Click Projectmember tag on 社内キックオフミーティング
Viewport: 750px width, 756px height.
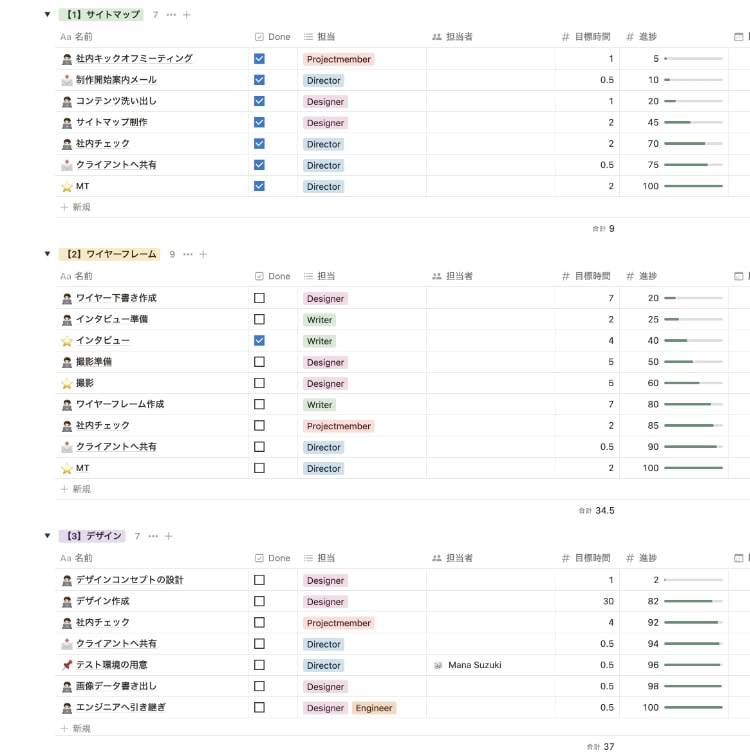339,59
